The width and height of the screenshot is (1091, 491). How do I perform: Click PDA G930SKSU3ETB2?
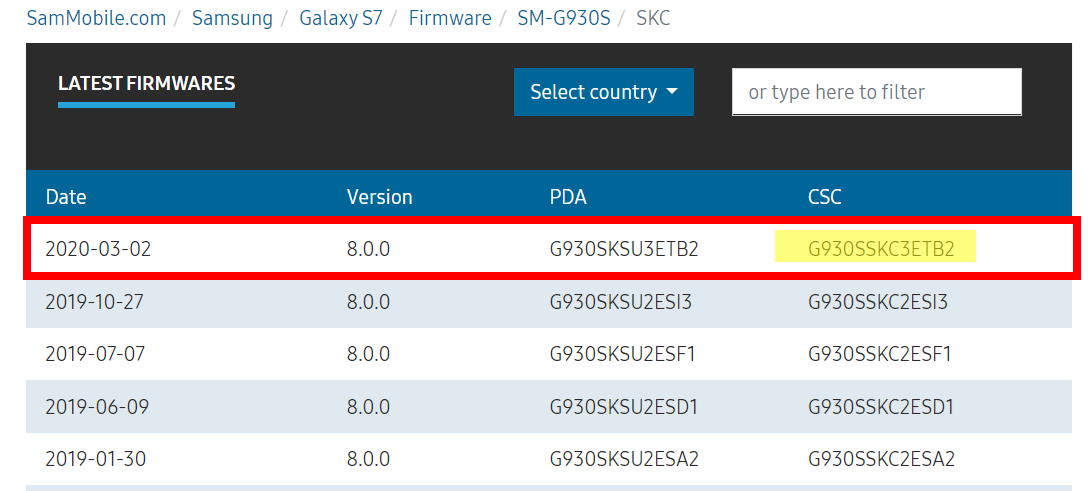click(623, 249)
